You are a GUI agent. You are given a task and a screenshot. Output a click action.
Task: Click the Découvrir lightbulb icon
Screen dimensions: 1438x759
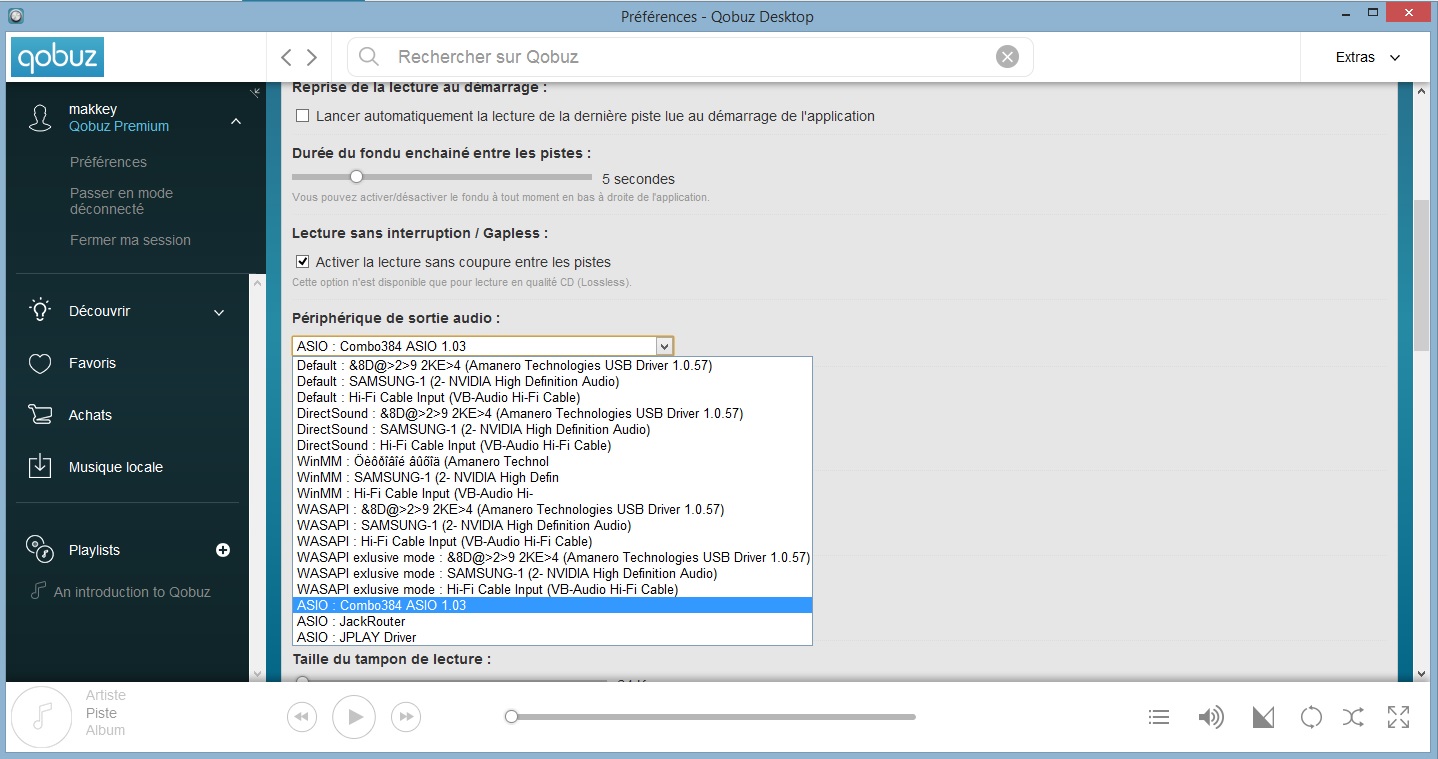40,310
